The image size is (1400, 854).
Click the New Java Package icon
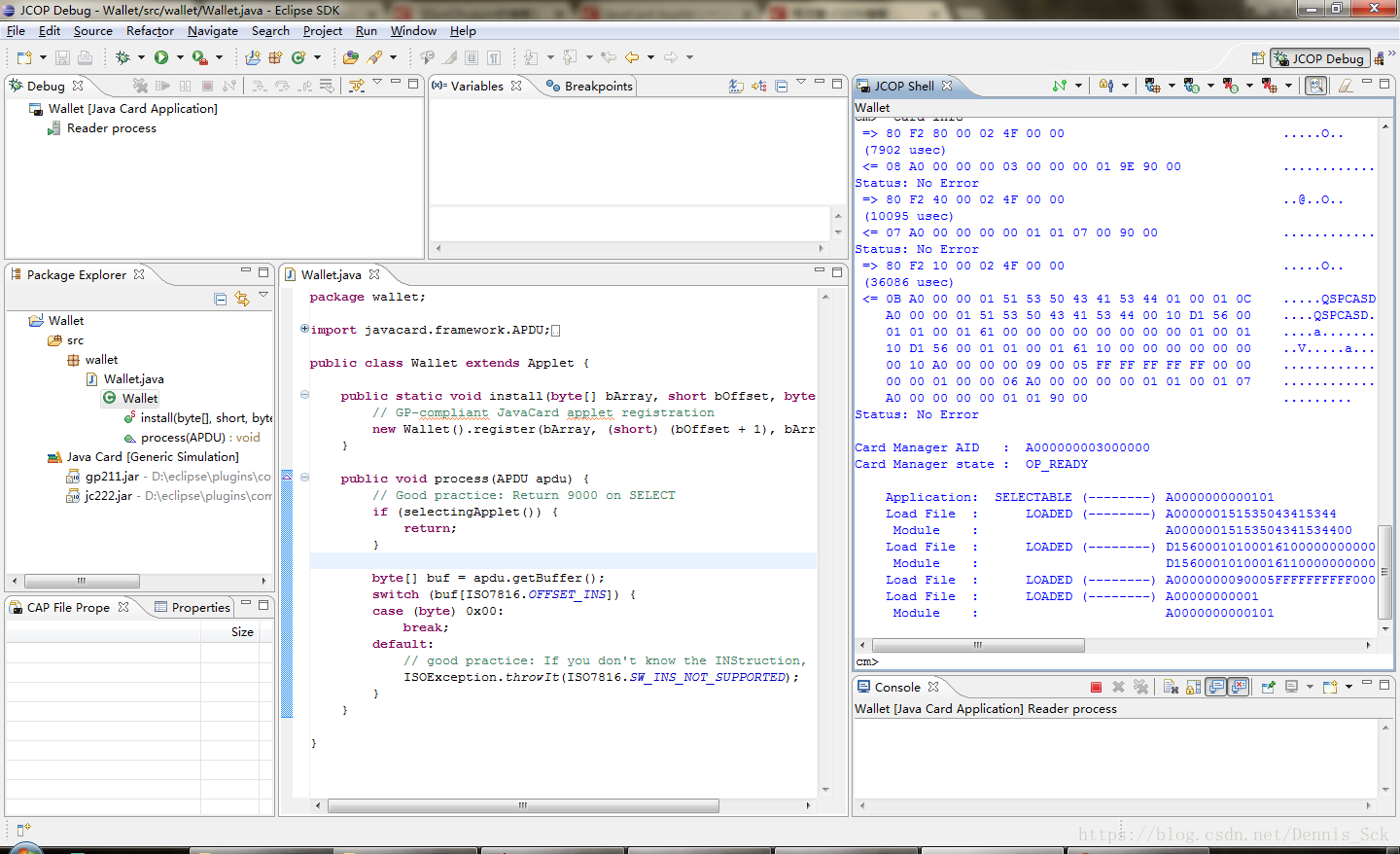click(x=275, y=57)
